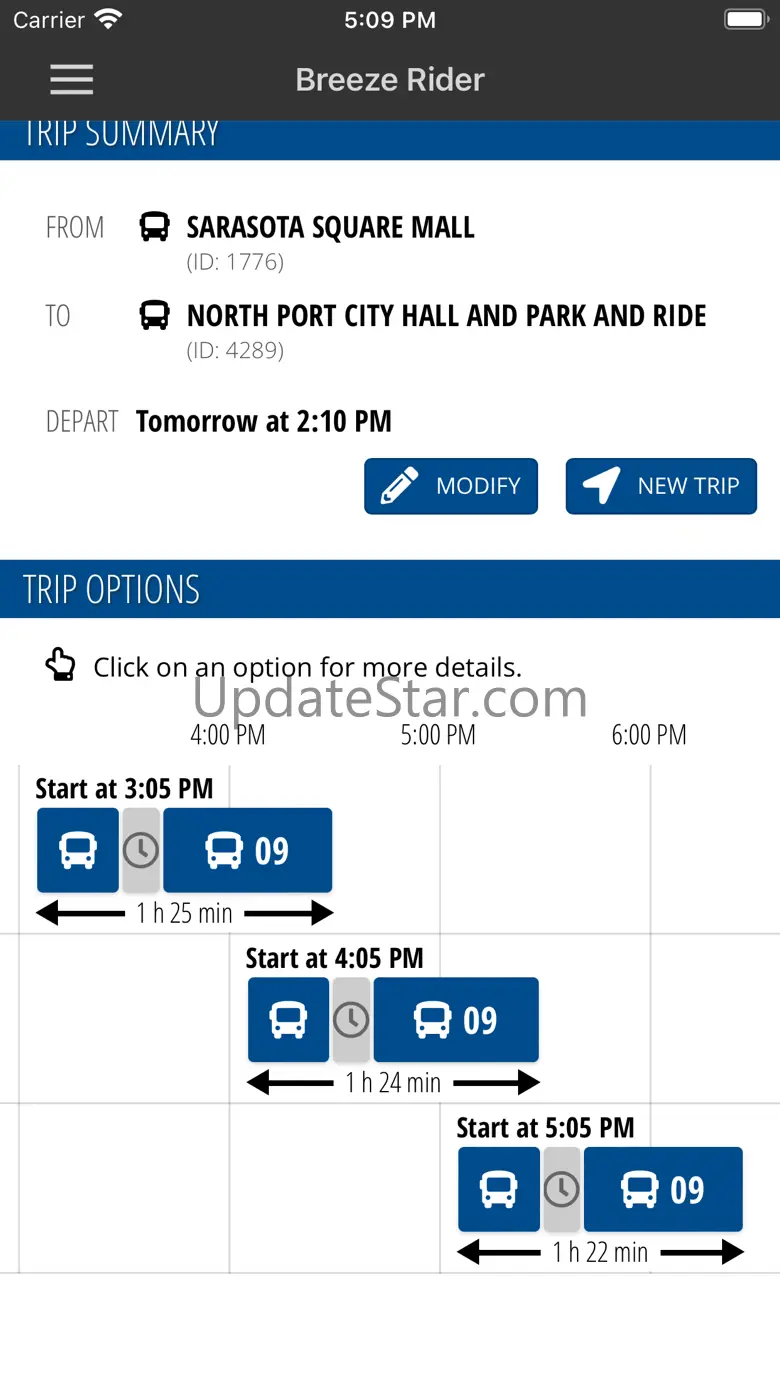Click the clock wait icon in 4:05 PM trip
The height and width of the screenshot is (1387, 780).
(351, 1020)
